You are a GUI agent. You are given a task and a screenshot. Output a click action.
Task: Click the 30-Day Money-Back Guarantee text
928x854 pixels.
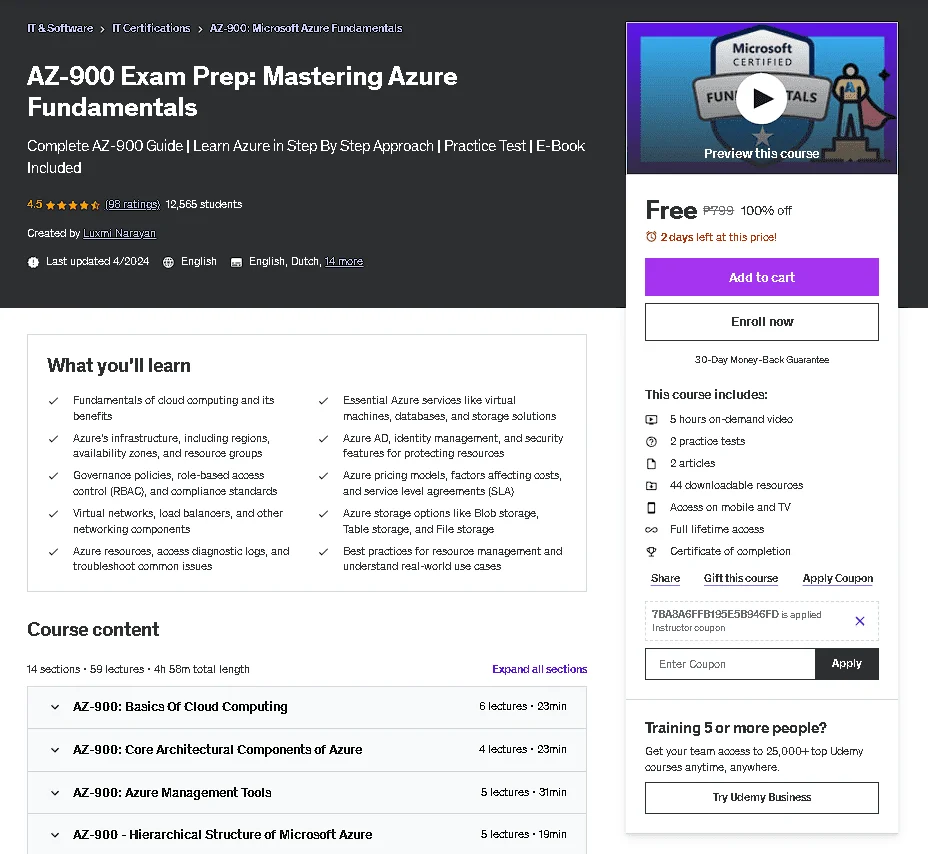coord(762,360)
